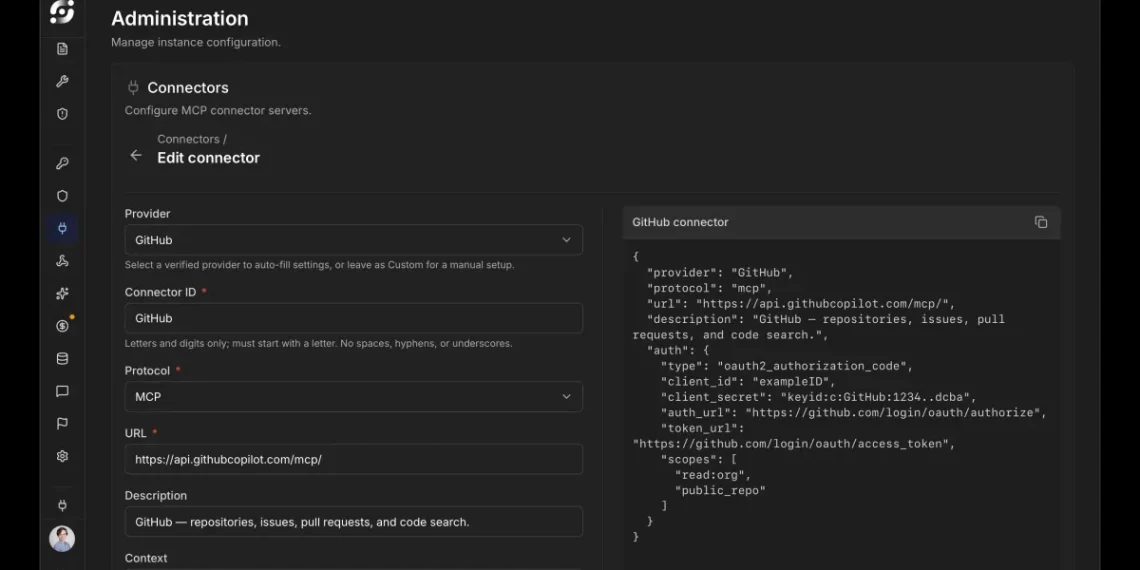Click the "protocol": "mcp" line in JSON
Image resolution: width=1140 pixels, height=570 pixels.
(x=710, y=289)
